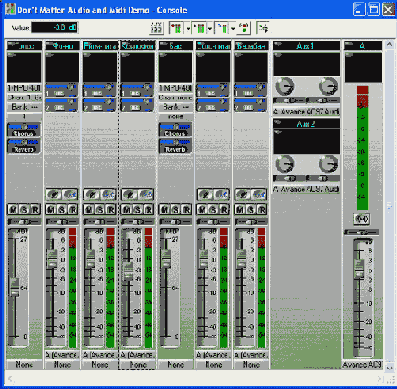
Task: Click the numbered grid icon in the console toolbar
Action: tap(156, 28)
